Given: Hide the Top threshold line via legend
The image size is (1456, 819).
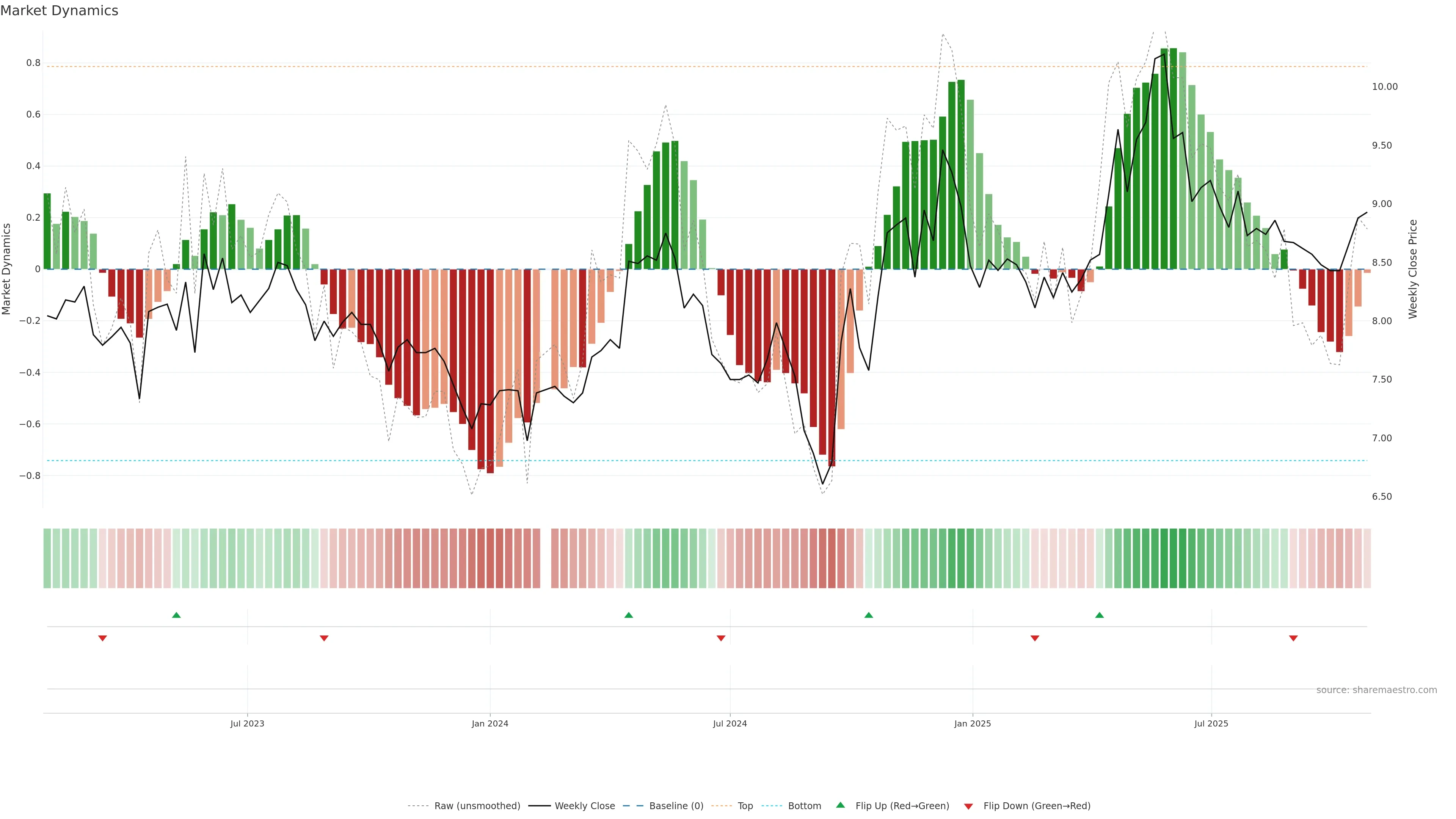Looking at the screenshot, I should tap(745, 806).
